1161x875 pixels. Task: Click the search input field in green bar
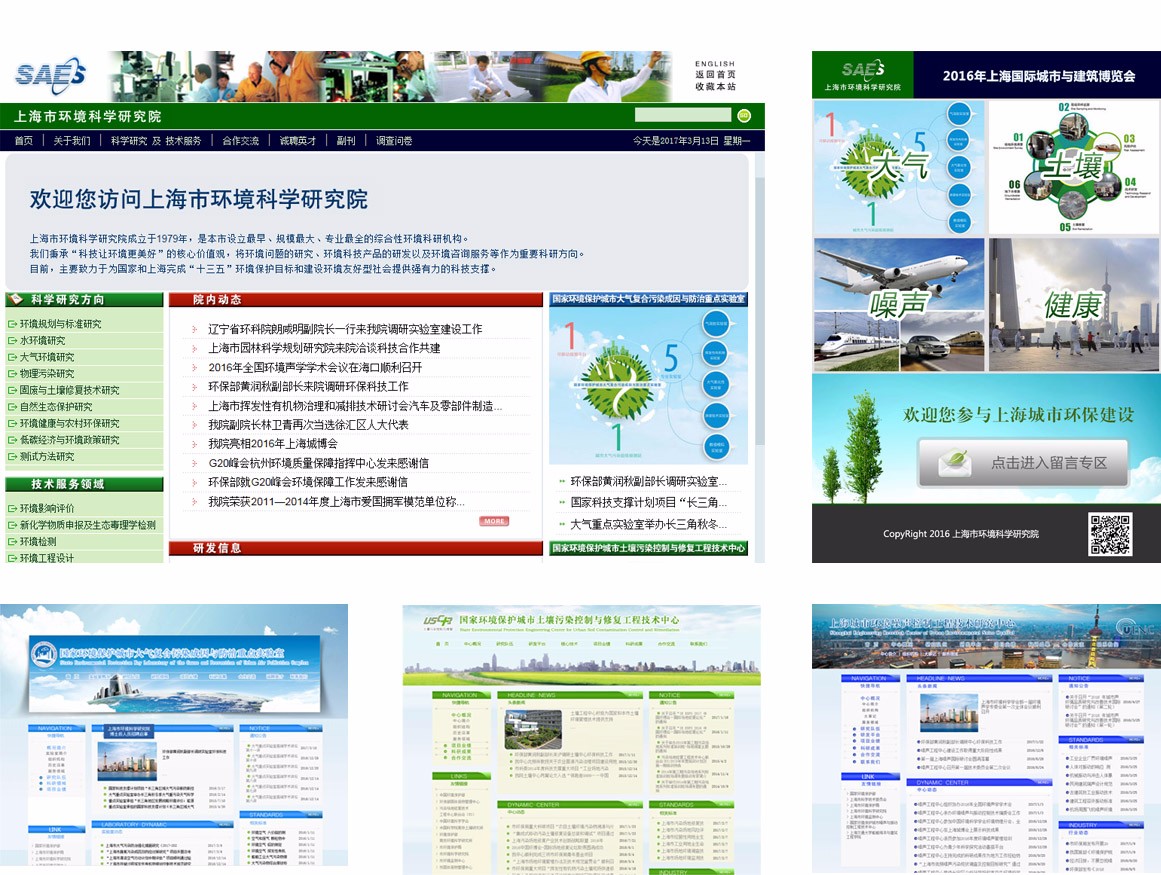coord(682,115)
